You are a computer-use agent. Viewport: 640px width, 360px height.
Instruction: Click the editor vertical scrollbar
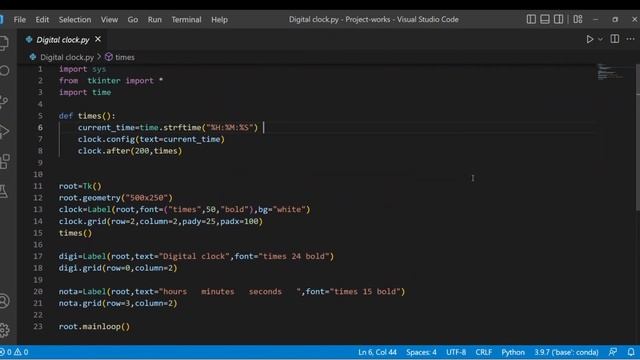638,137
